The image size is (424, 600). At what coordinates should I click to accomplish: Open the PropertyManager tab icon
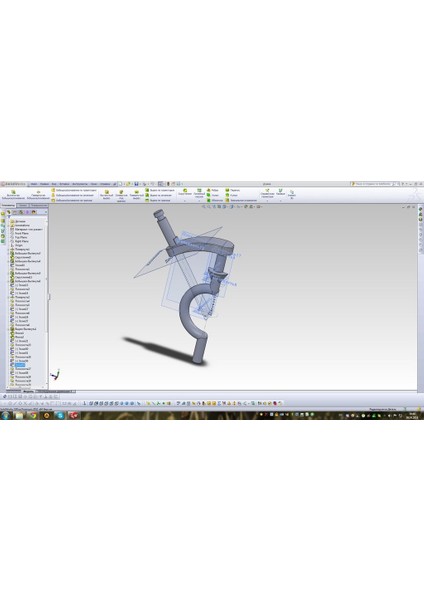click(15, 212)
